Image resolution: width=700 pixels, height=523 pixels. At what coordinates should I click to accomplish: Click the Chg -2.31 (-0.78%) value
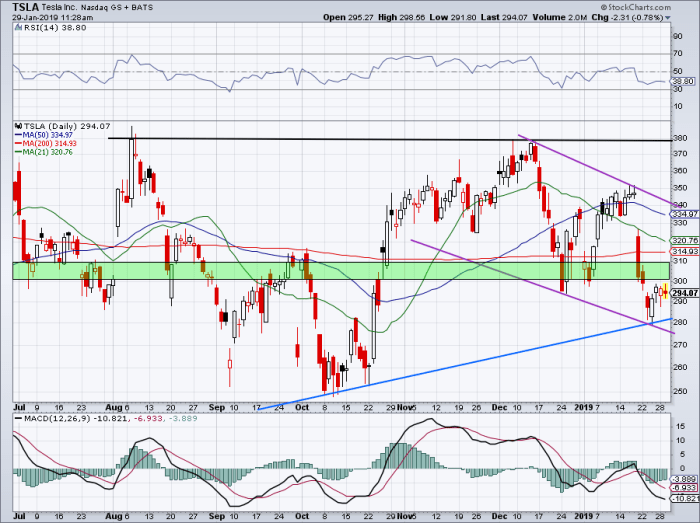[628, 17]
